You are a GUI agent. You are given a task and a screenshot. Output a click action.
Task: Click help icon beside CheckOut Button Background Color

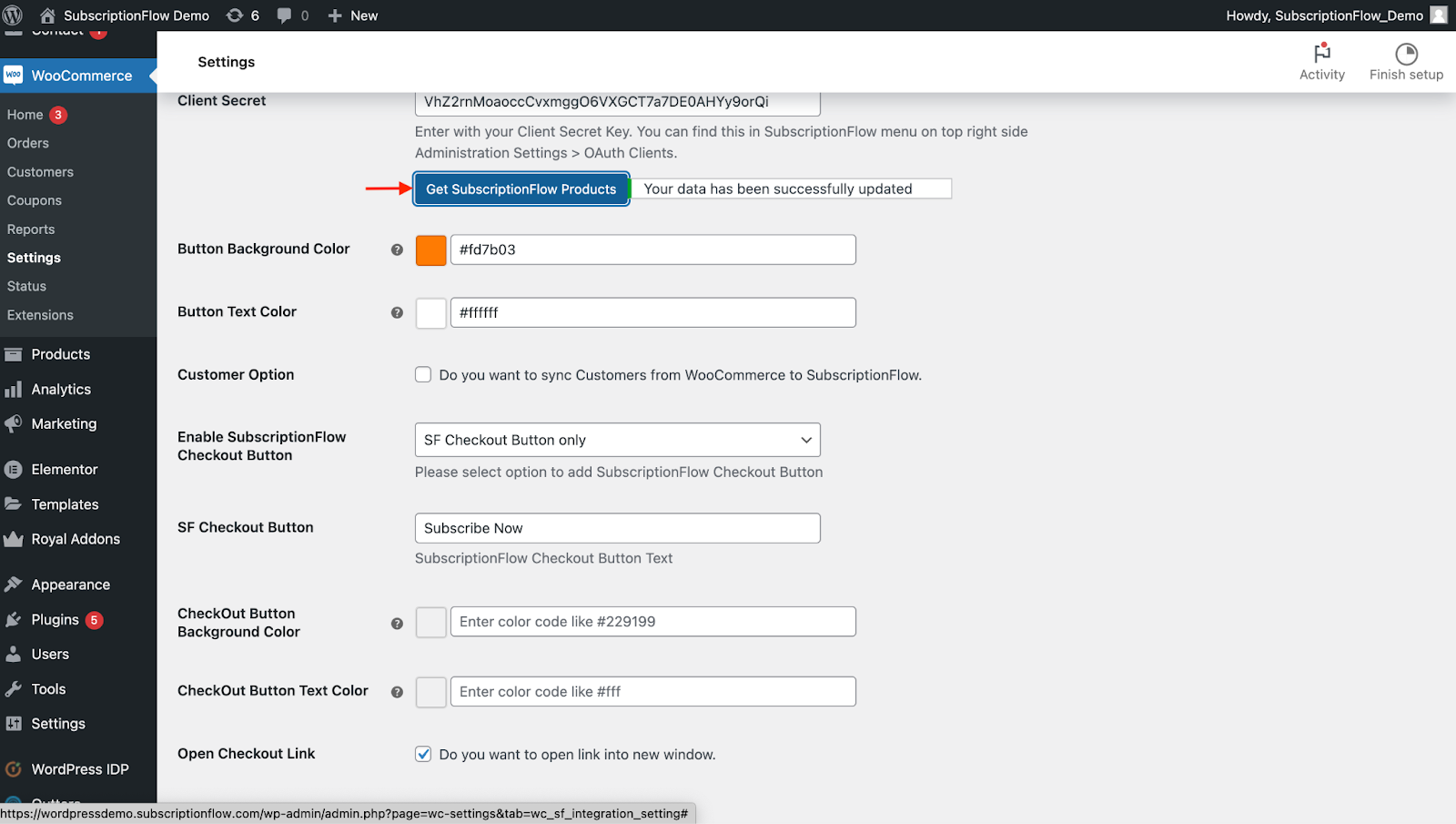pos(397,624)
